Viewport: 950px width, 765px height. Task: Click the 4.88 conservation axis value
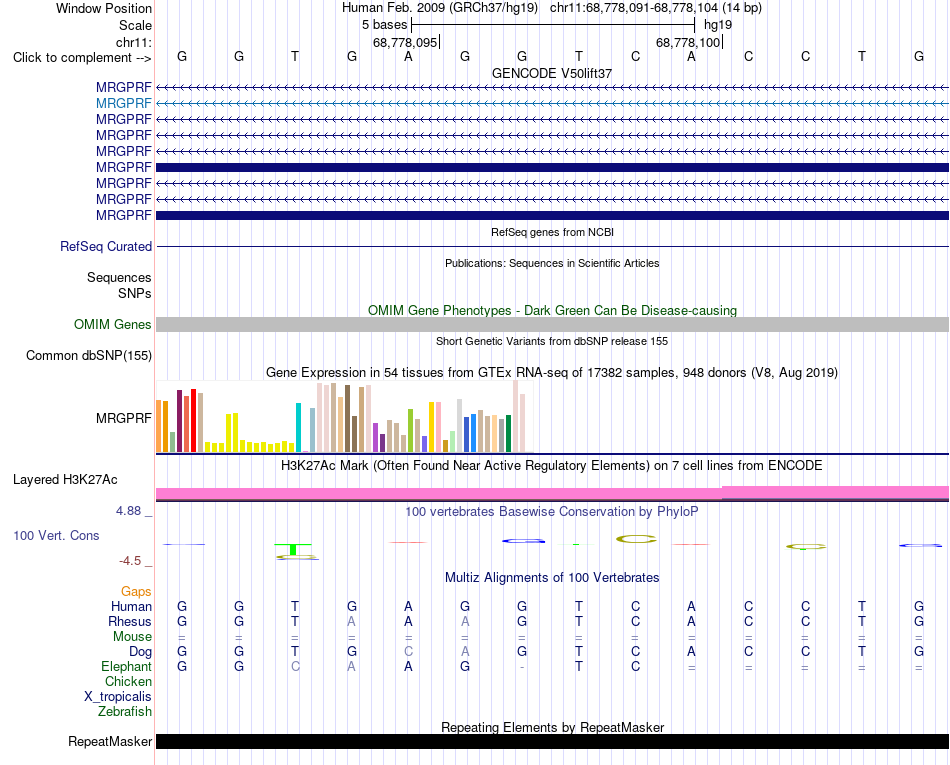tap(128, 511)
